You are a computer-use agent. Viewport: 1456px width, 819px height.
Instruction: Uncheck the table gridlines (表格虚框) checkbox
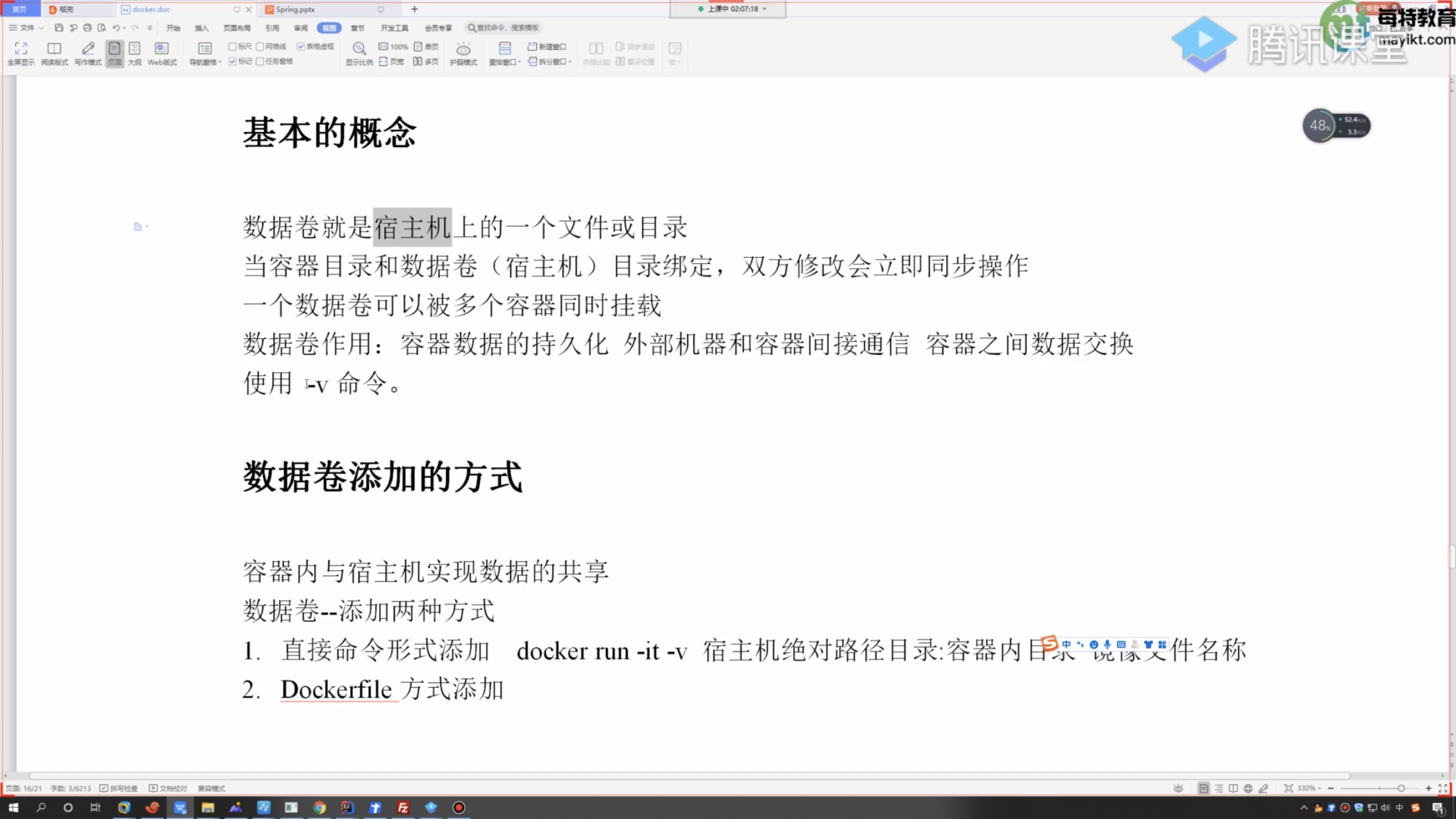pos(301,47)
